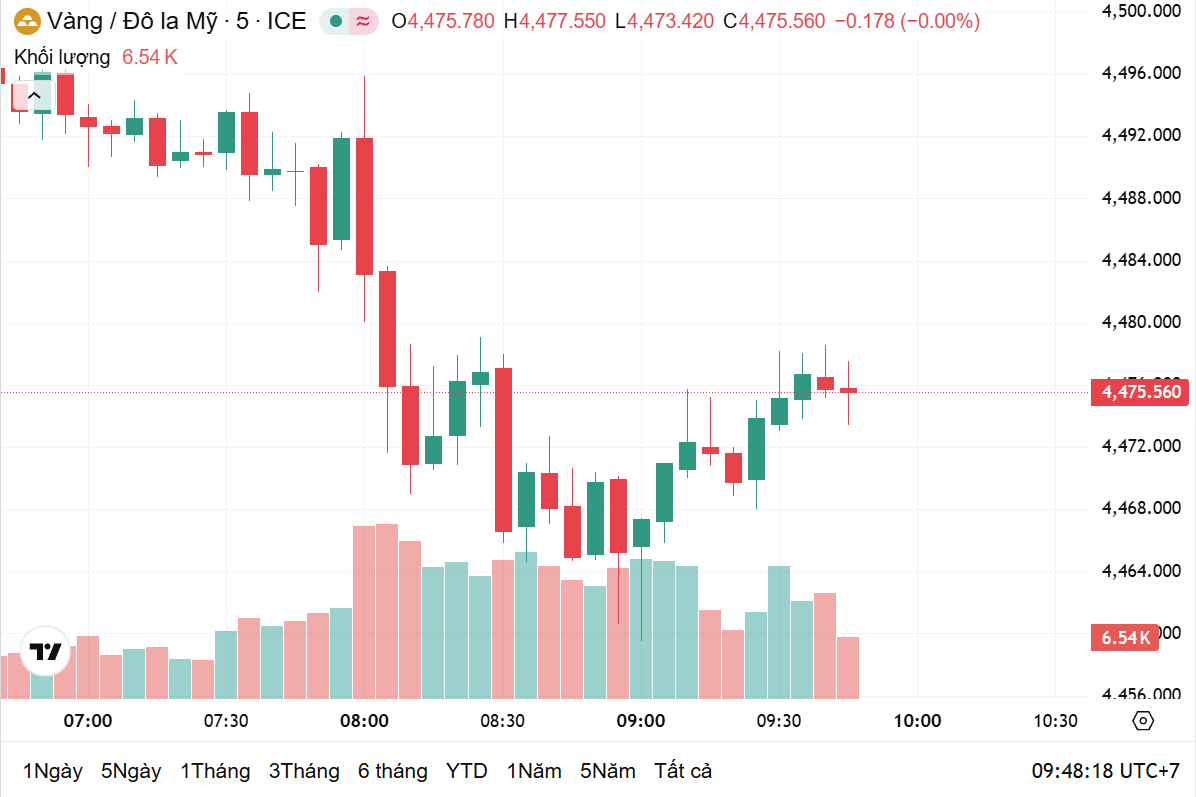This screenshot has width=1196, height=797.
Task: Open chart settings hexagon icon
Action: tap(1143, 720)
